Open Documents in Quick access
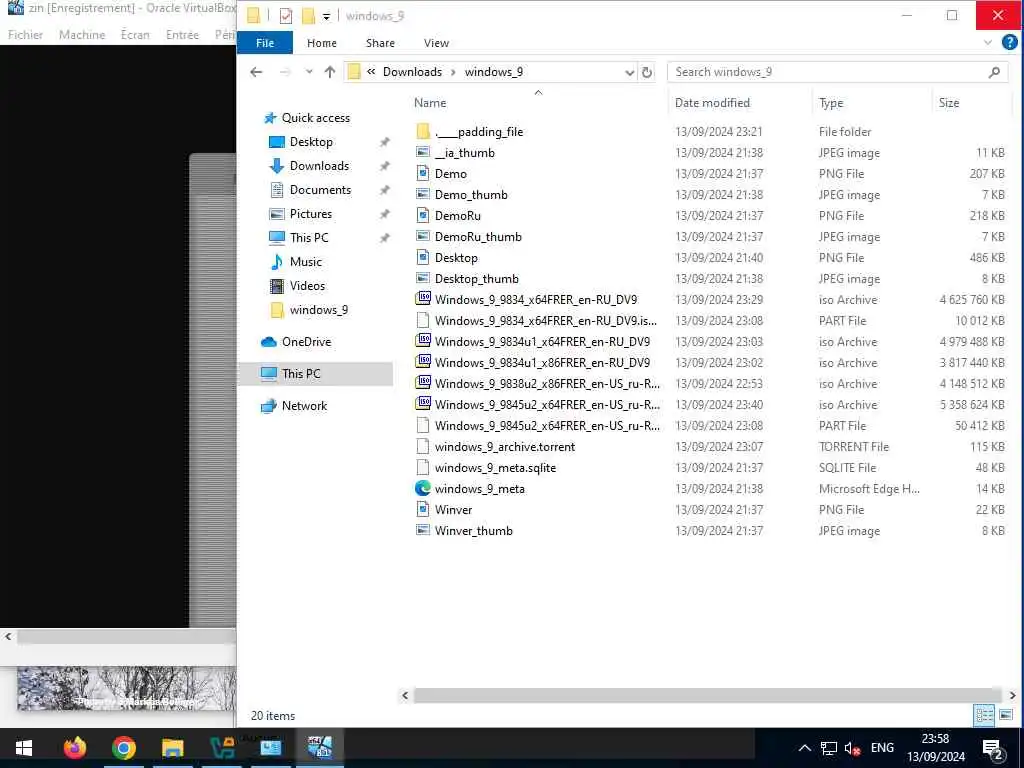The height and width of the screenshot is (768, 1024). pyautogui.click(x=320, y=190)
